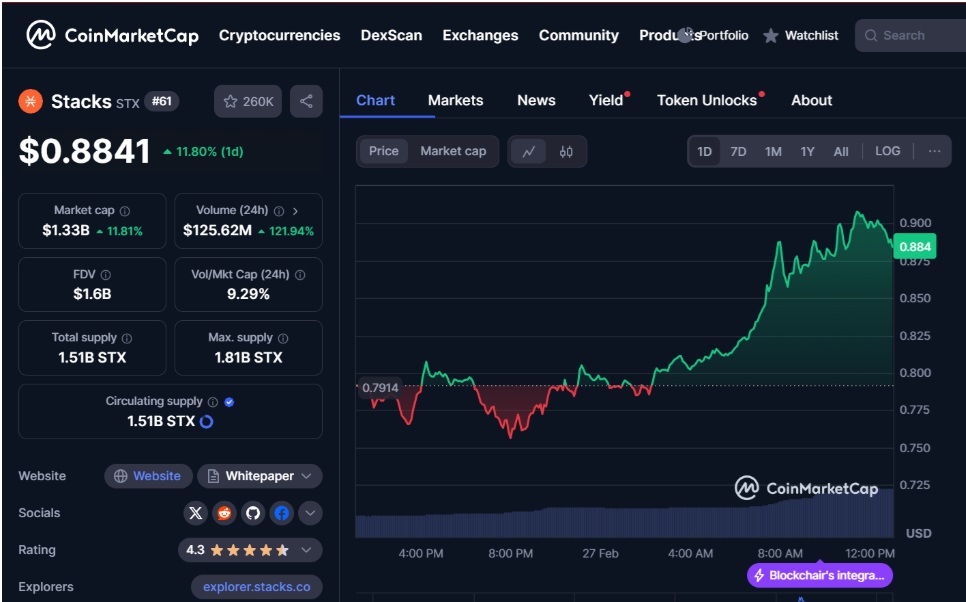
Task: Toggle chart to Market cap view
Action: [453, 151]
